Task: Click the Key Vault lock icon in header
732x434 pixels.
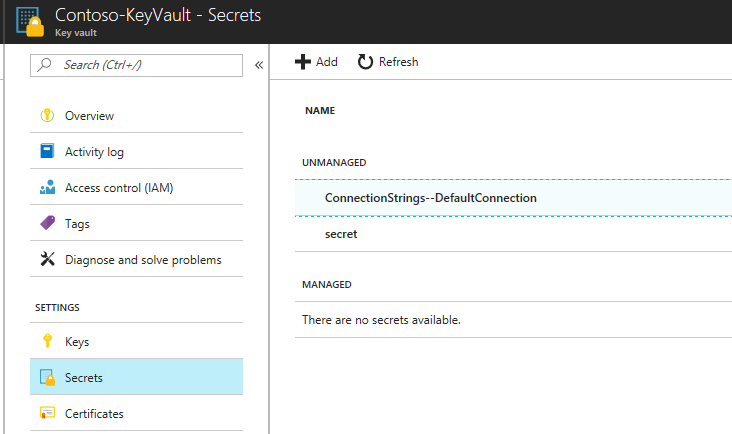Action: tap(29, 22)
